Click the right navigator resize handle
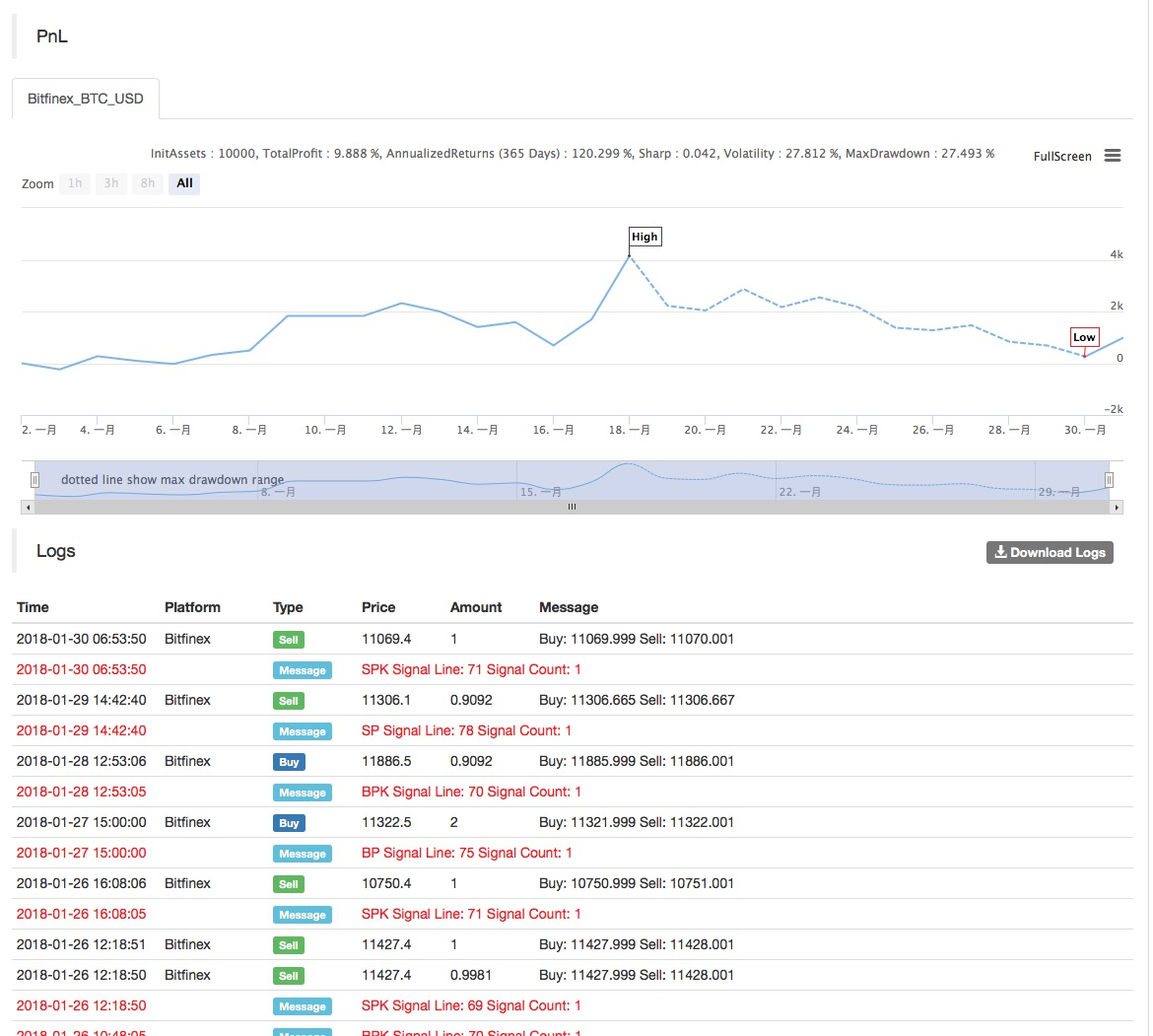The image size is (1153, 1036). (x=1109, y=479)
